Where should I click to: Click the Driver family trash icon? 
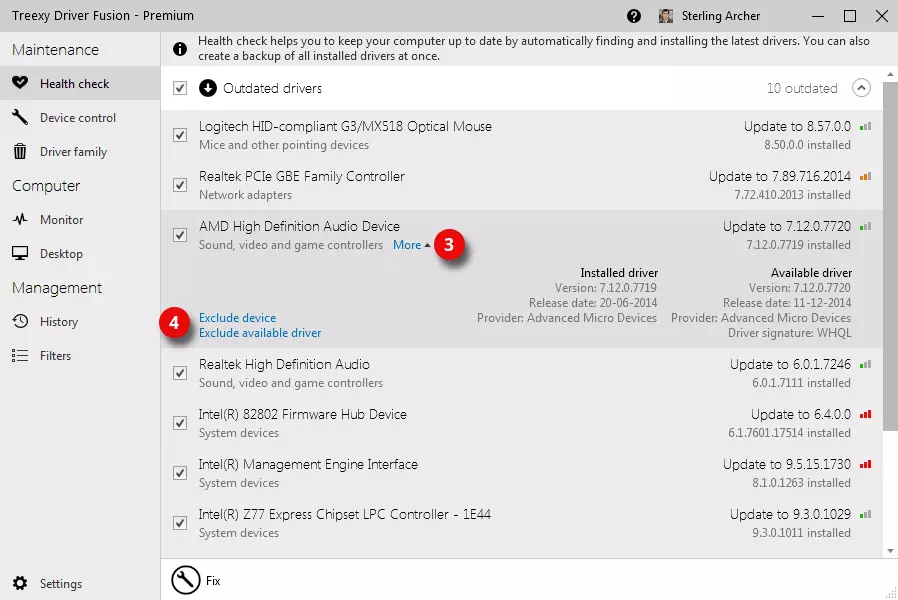click(20, 151)
